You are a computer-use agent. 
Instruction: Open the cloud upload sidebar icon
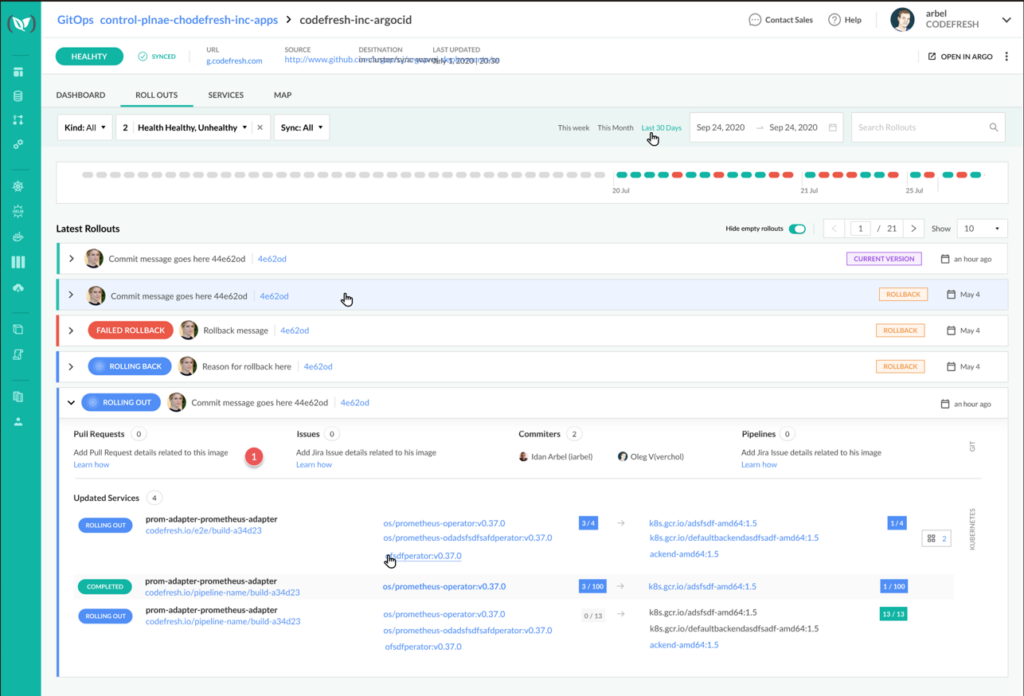(18, 287)
